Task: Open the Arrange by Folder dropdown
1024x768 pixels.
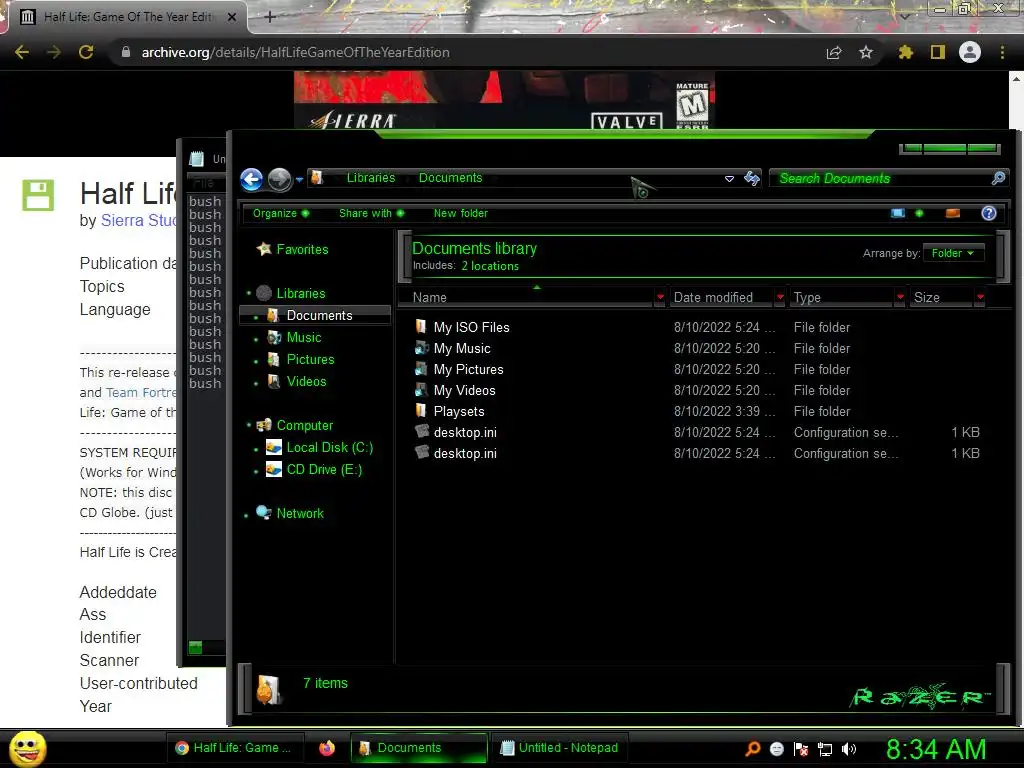Action: click(x=953, y=253)
